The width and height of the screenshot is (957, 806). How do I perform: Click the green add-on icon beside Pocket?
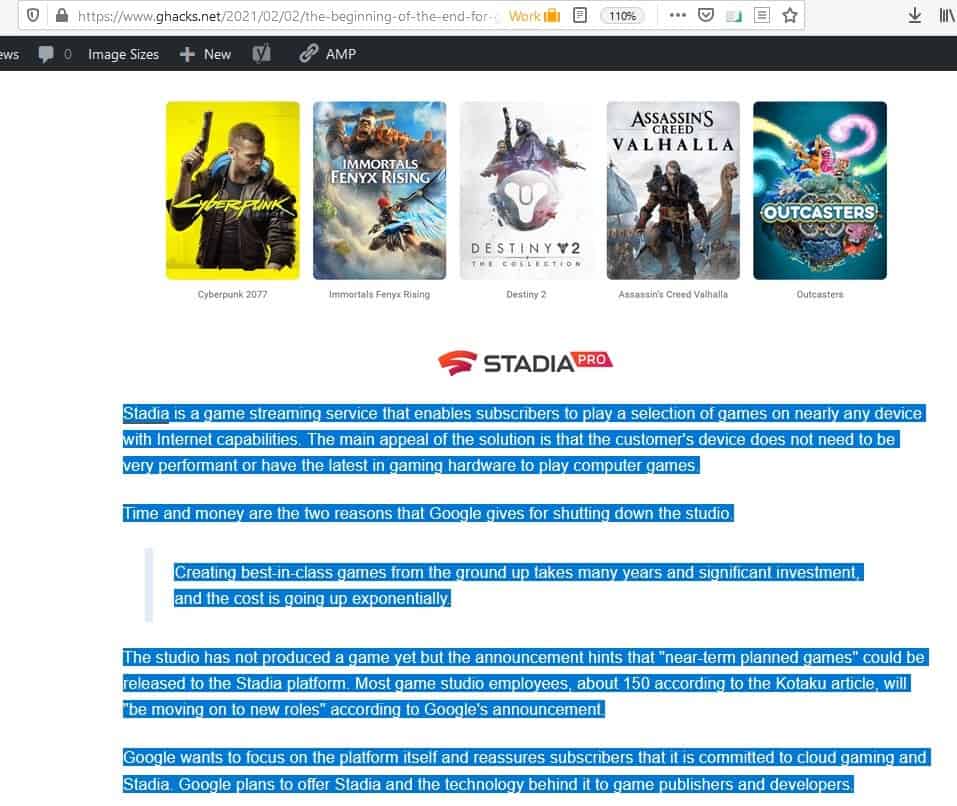click(735, 15)
